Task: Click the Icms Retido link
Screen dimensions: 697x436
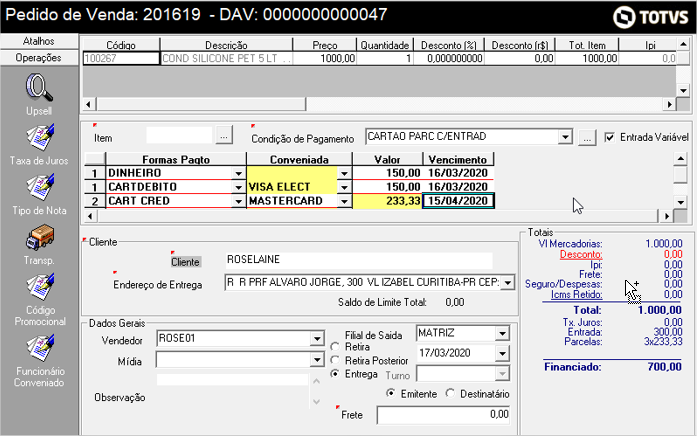Action: point(577,295)
